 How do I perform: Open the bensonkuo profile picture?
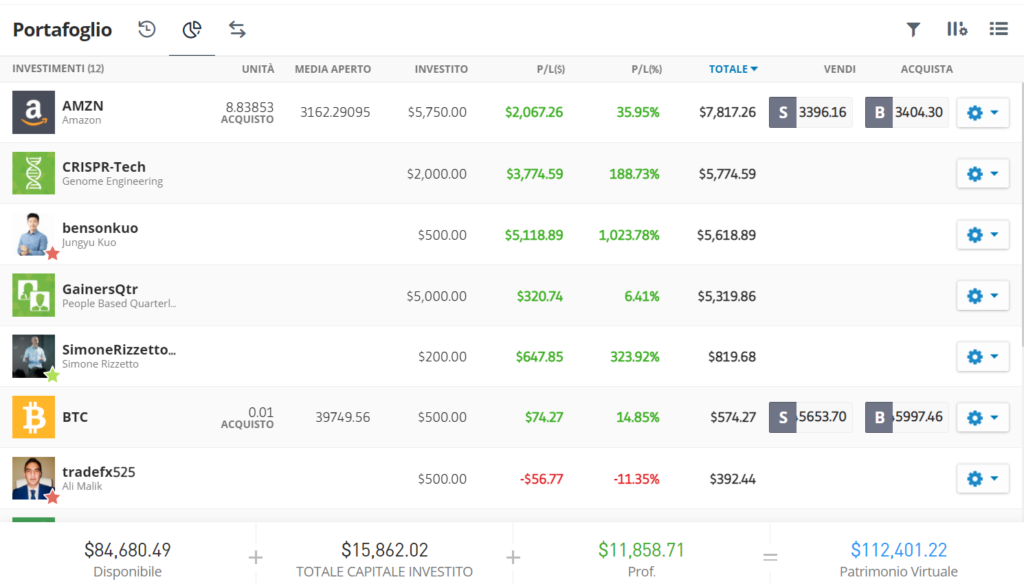click(33, 235)
